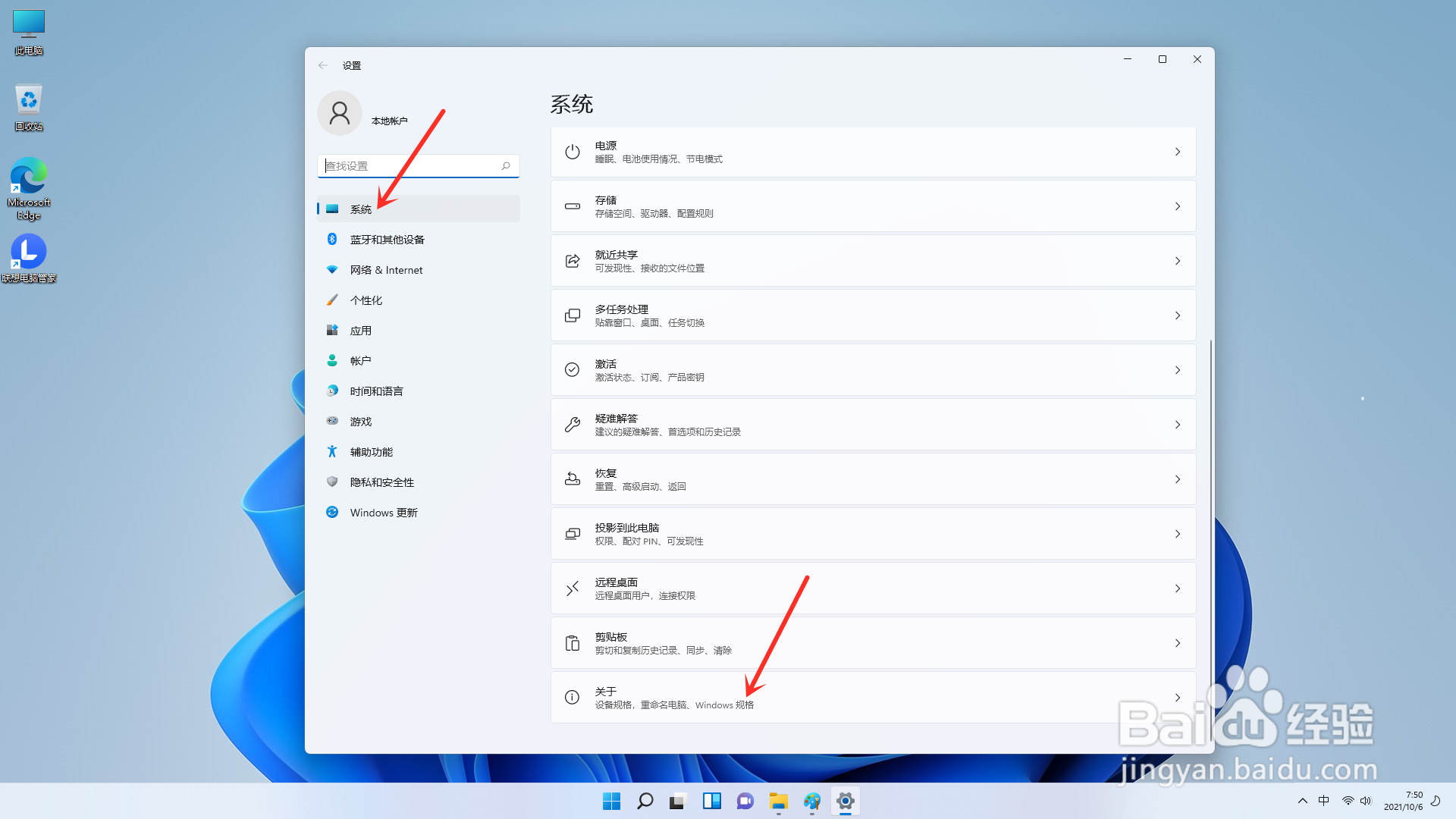1456x819 pixels.
Task: Open the 辅助功能 category
Action: click(x=419, y=451)
